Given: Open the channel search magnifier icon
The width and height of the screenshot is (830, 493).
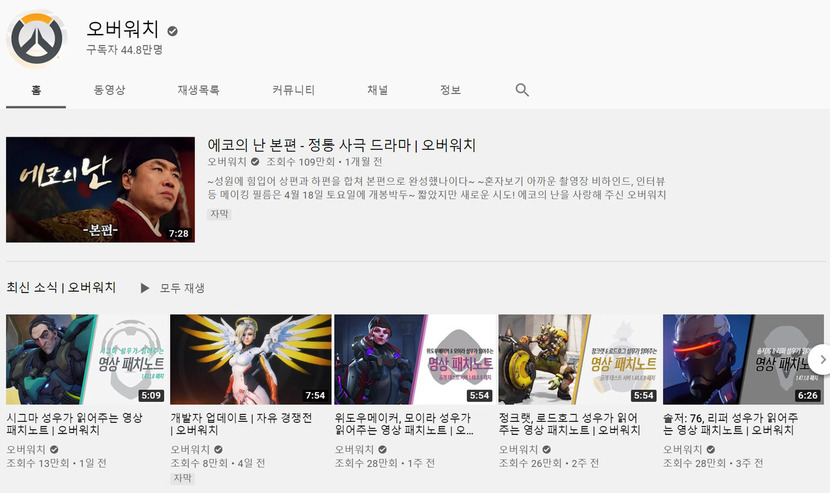Looking at the screenshot, I should point(522,90).
